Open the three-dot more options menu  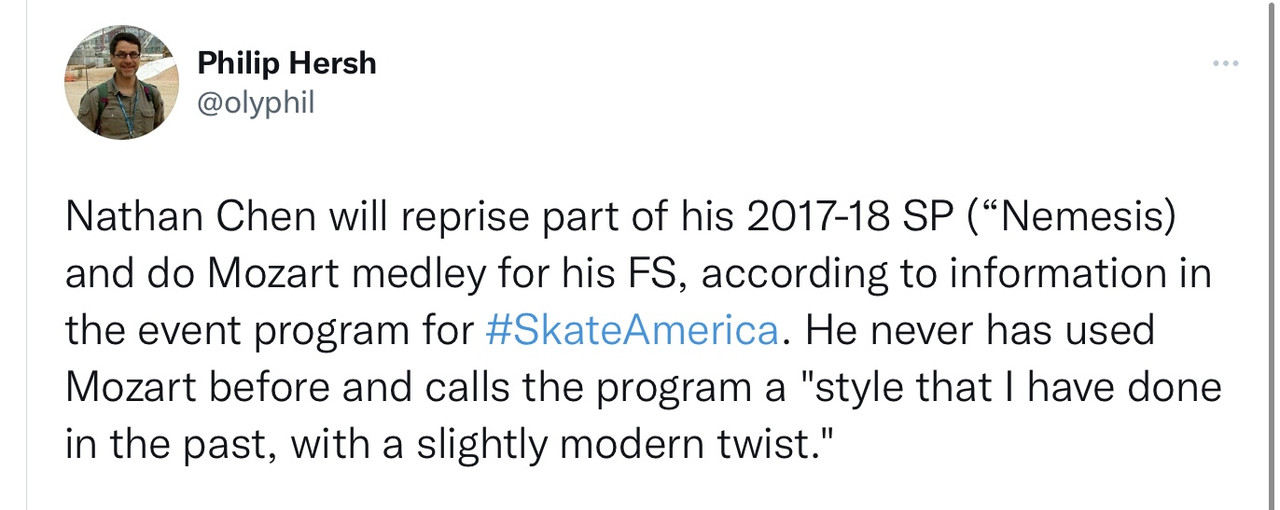pyautogui.click(x=1225, y=65)
